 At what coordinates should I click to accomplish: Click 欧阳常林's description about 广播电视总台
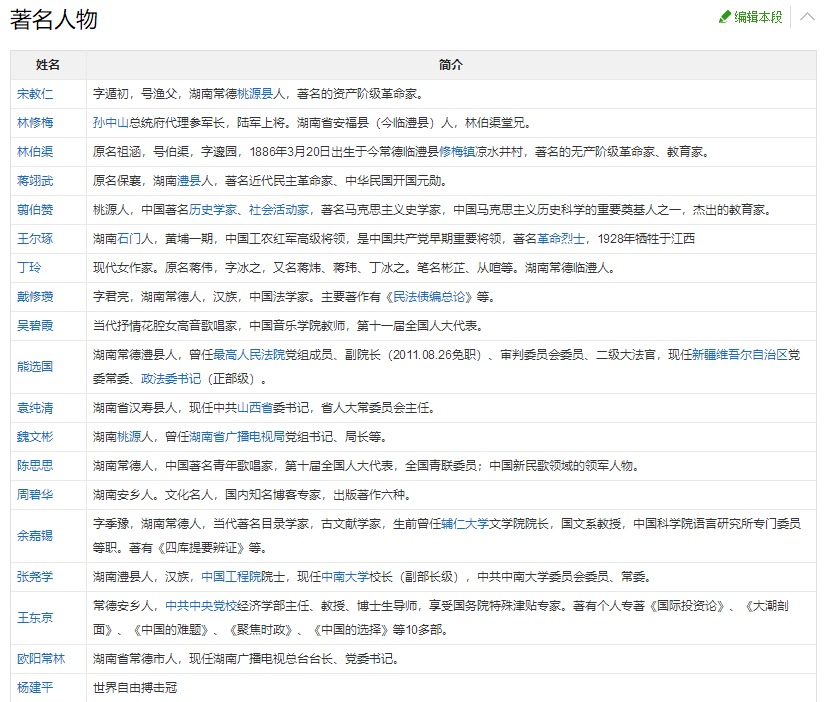(x=245, y=659)
